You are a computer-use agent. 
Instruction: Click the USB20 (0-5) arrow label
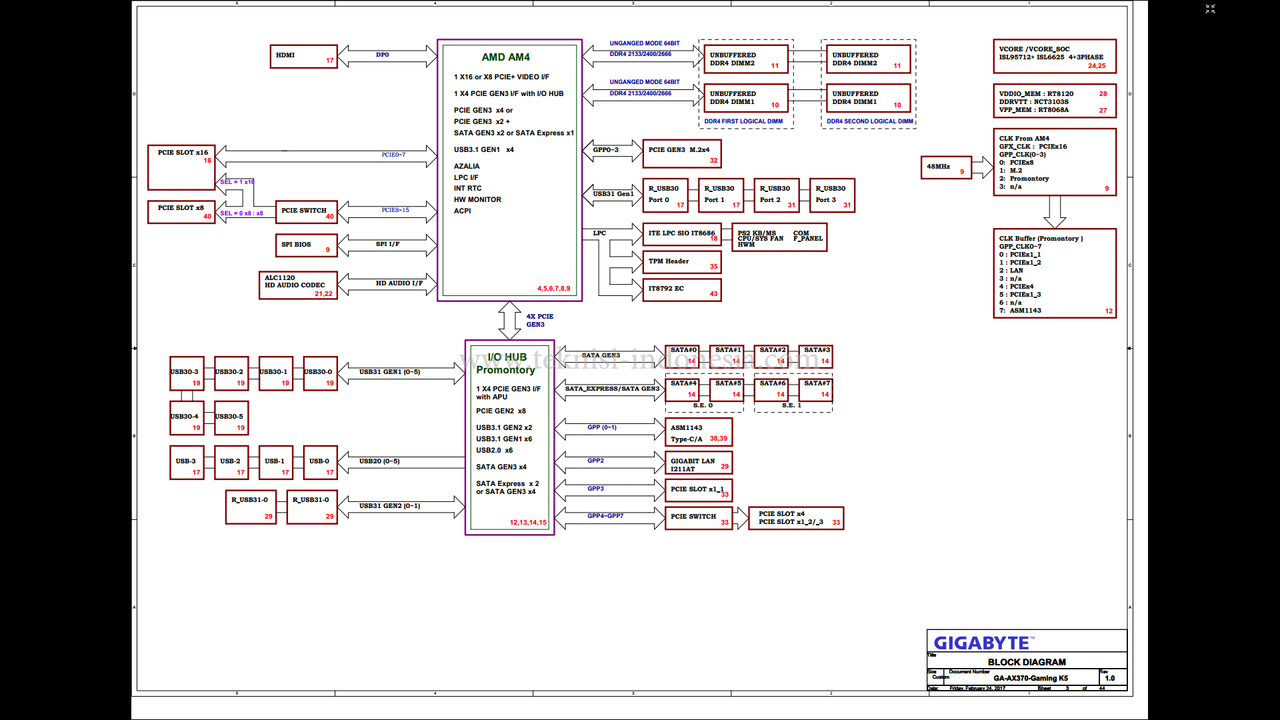[x=379, y=461]
